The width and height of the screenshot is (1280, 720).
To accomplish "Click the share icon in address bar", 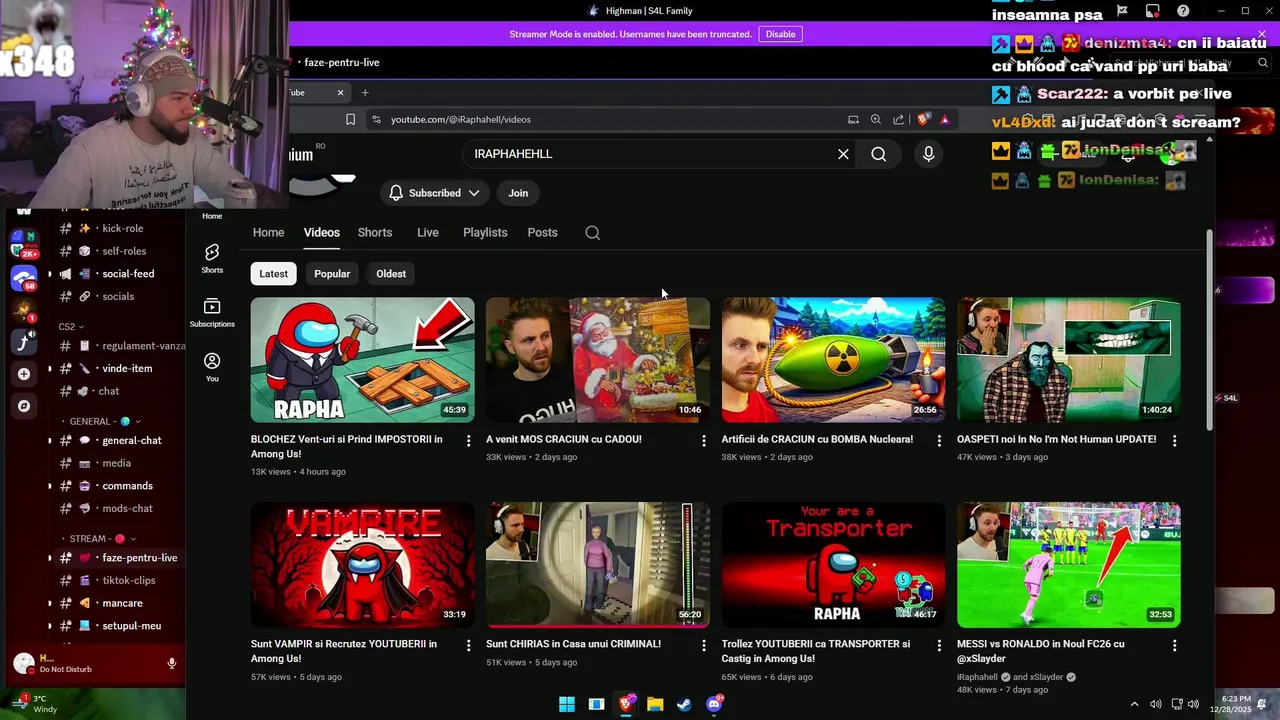I will tap(898, 119).
